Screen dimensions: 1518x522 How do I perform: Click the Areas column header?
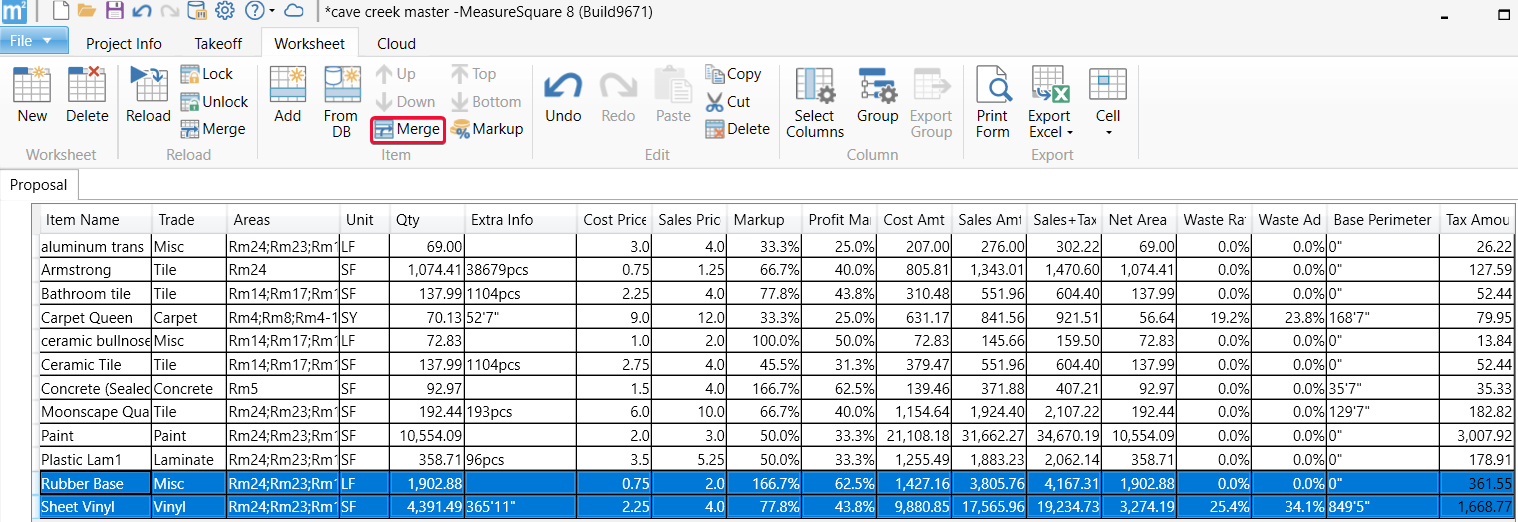282,220
